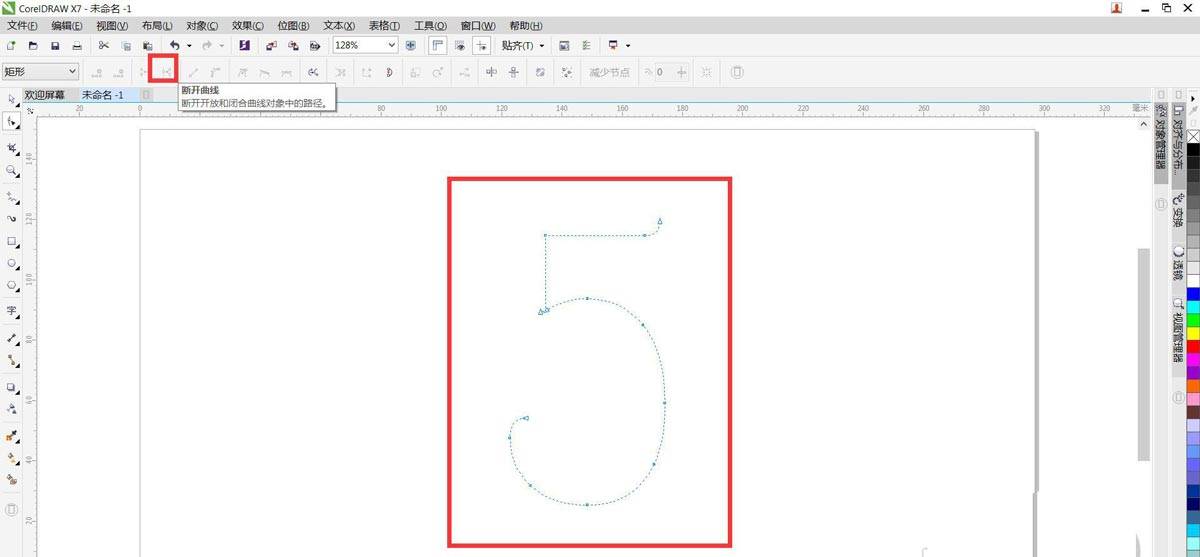Click the 减少节点 button
Screen dimensions: 1200x557
pos(609,72)
